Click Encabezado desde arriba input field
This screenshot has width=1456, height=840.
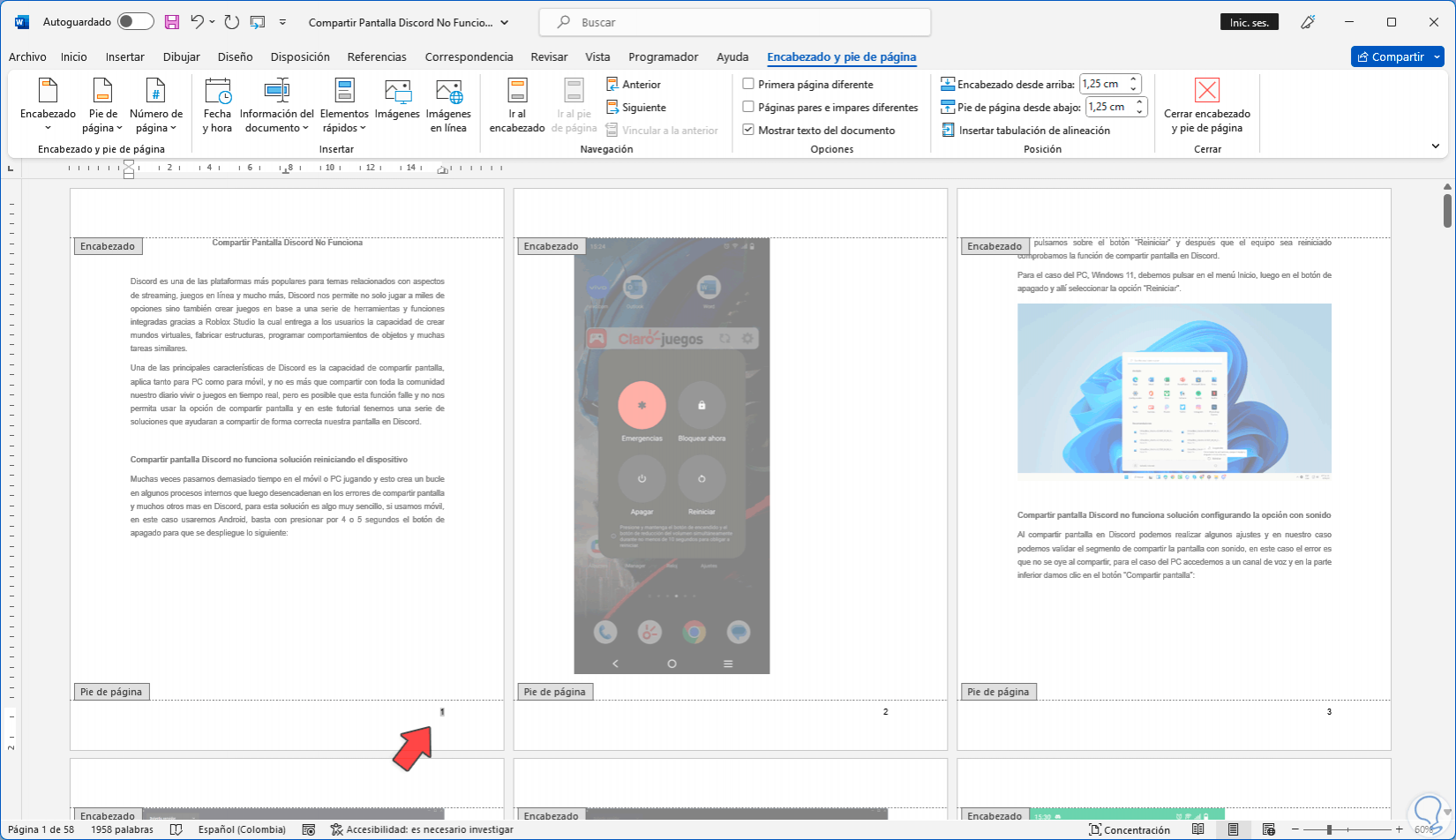pos(1103,85)
